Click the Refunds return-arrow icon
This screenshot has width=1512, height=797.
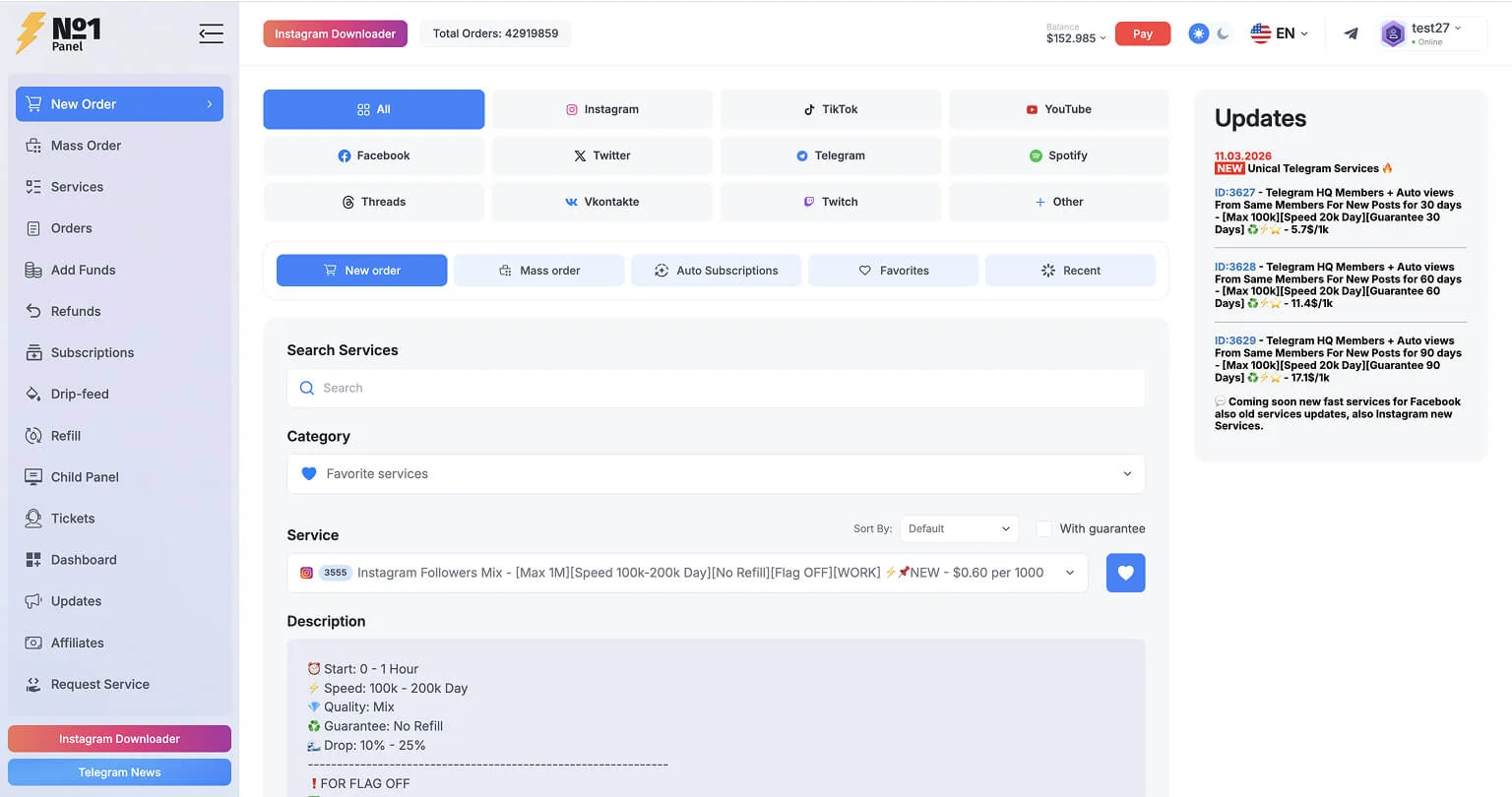click(33, 311)
